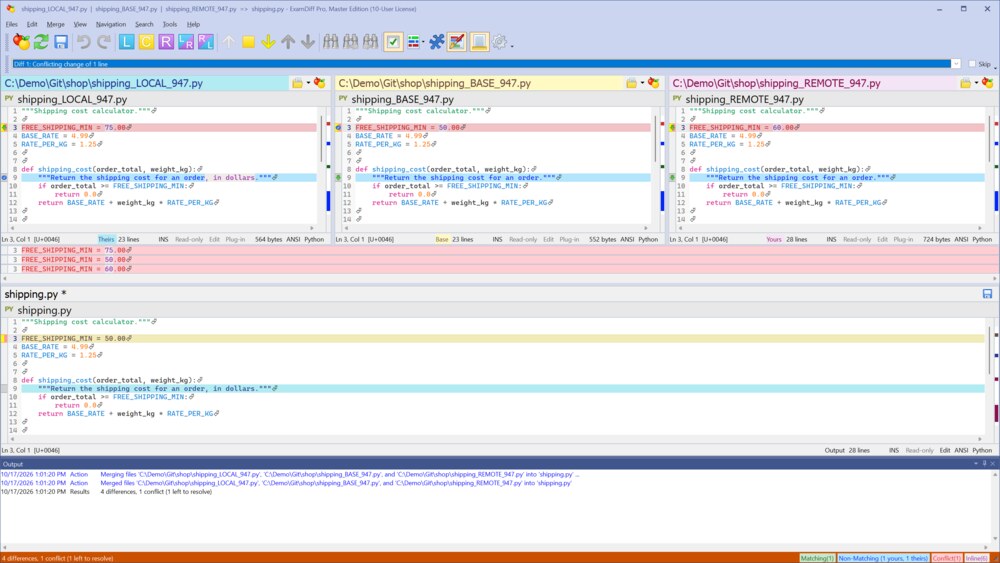Toggle INS mode in the LOCAL pane status bar

point(163,239)
